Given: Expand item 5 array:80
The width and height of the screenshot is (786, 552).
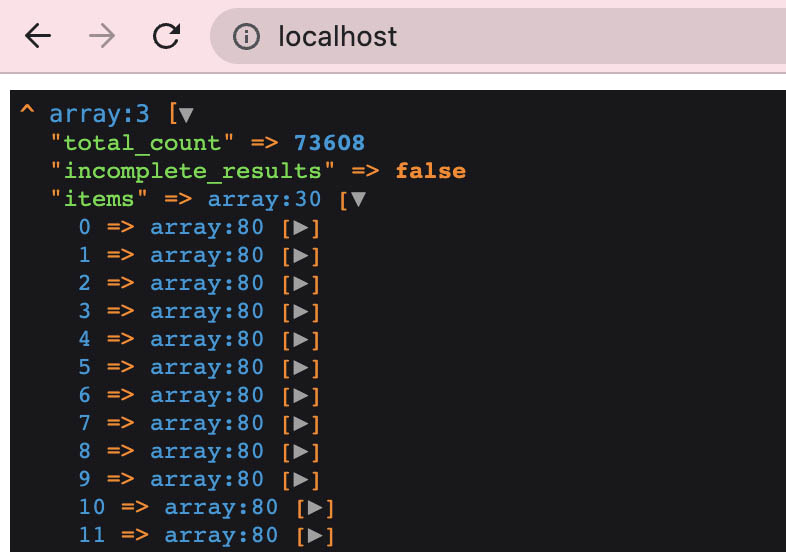Looking at the screenshot, I should 301,369.
